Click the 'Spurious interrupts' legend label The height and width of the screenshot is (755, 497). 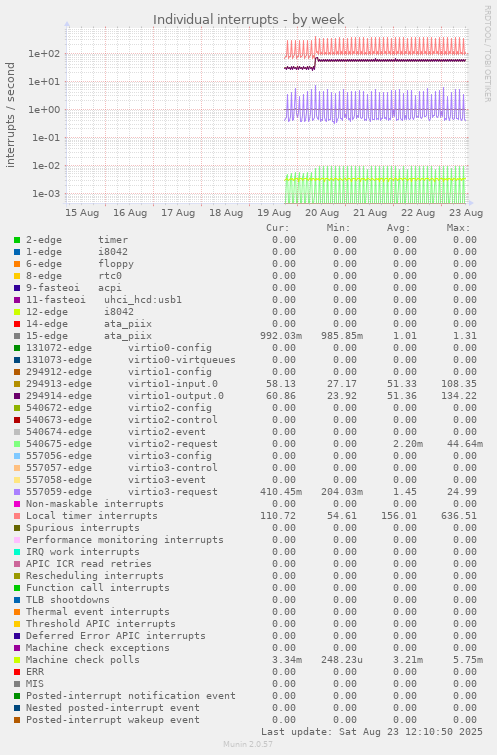[82, 528]
